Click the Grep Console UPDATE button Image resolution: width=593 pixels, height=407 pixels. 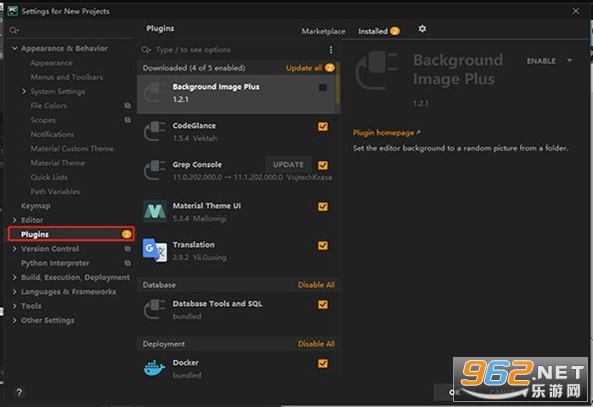pyautogui.click(x=288, y=165)
